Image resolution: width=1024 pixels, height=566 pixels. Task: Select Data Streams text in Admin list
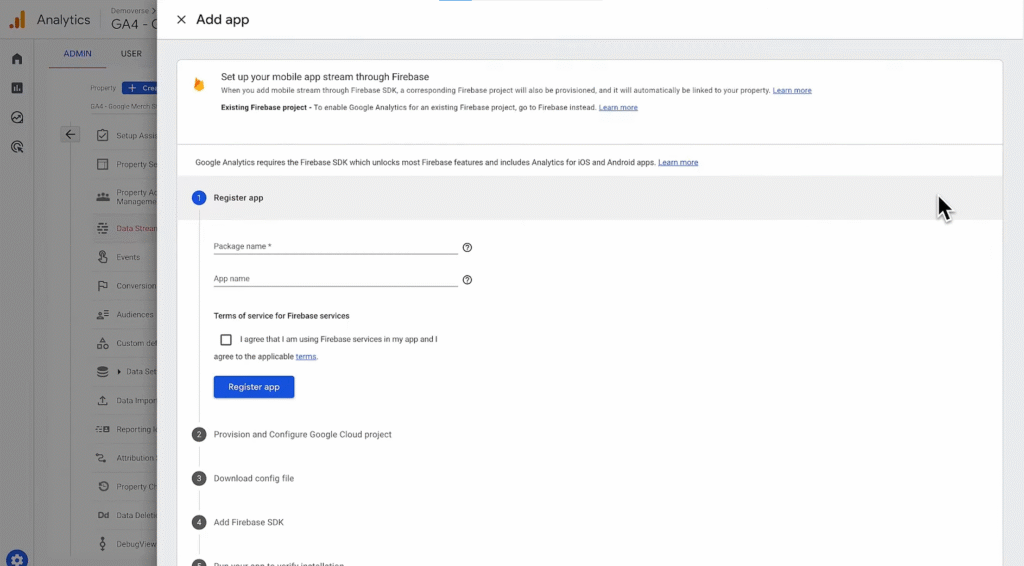[x=136, y=228]
